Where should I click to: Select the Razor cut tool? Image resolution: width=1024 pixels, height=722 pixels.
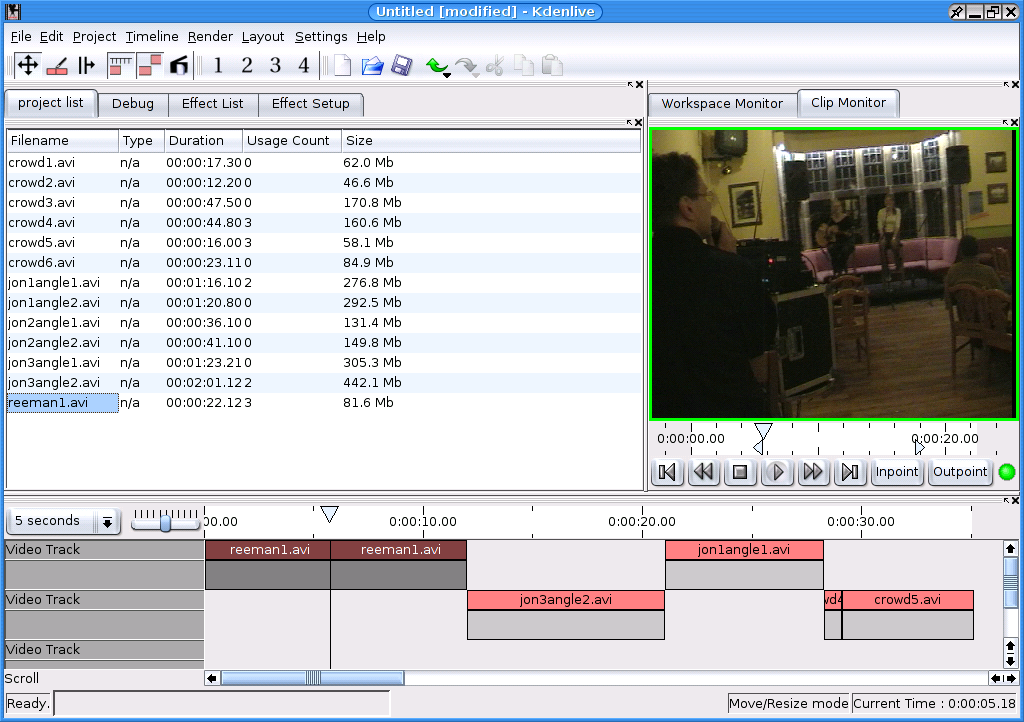(x=57, y=66)
